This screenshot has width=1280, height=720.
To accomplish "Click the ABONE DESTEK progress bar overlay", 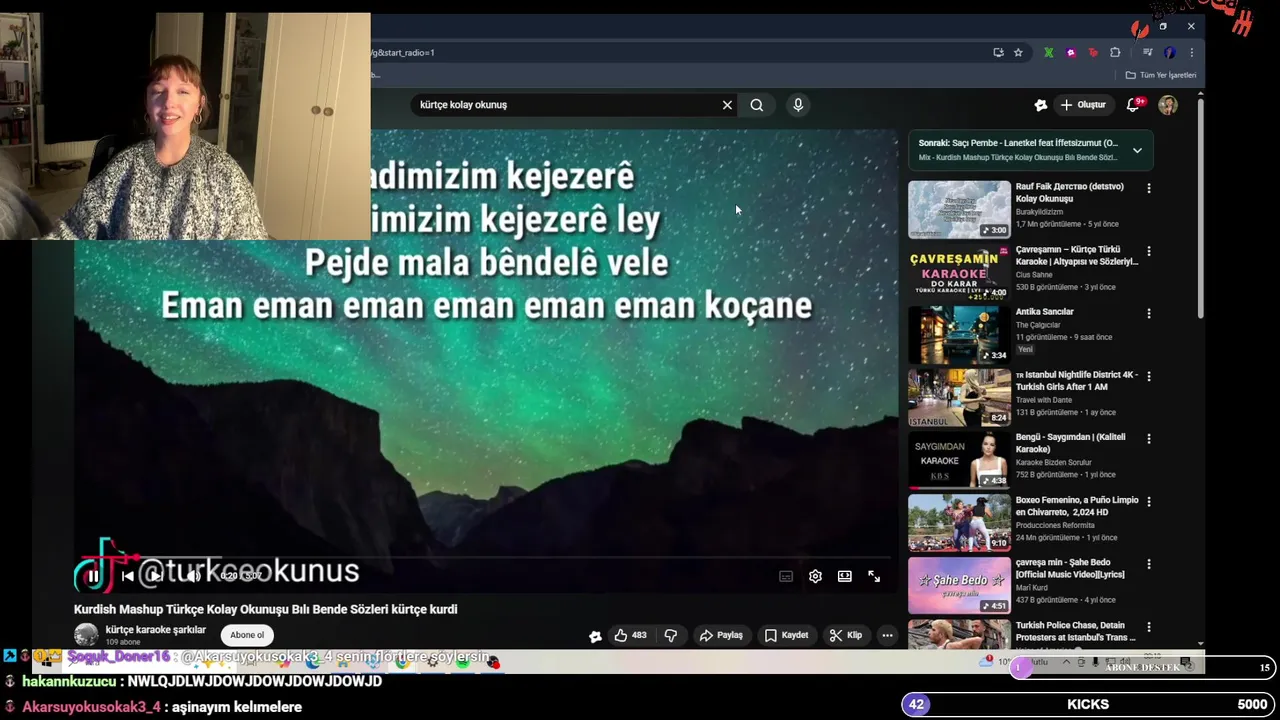I will tap(1143, 667).
